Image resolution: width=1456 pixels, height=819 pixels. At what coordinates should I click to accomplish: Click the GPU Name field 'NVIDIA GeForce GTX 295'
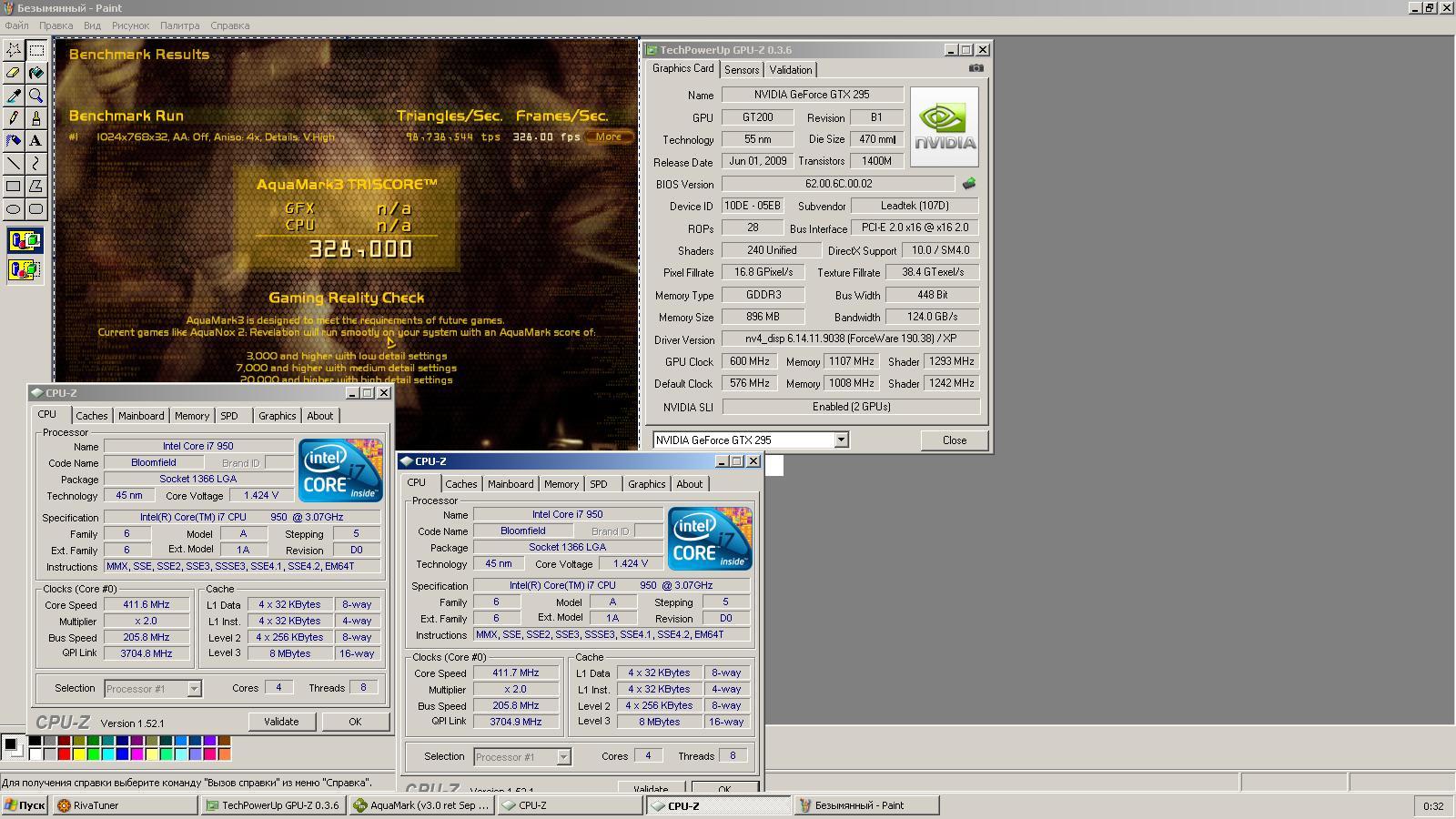[812, 95]
